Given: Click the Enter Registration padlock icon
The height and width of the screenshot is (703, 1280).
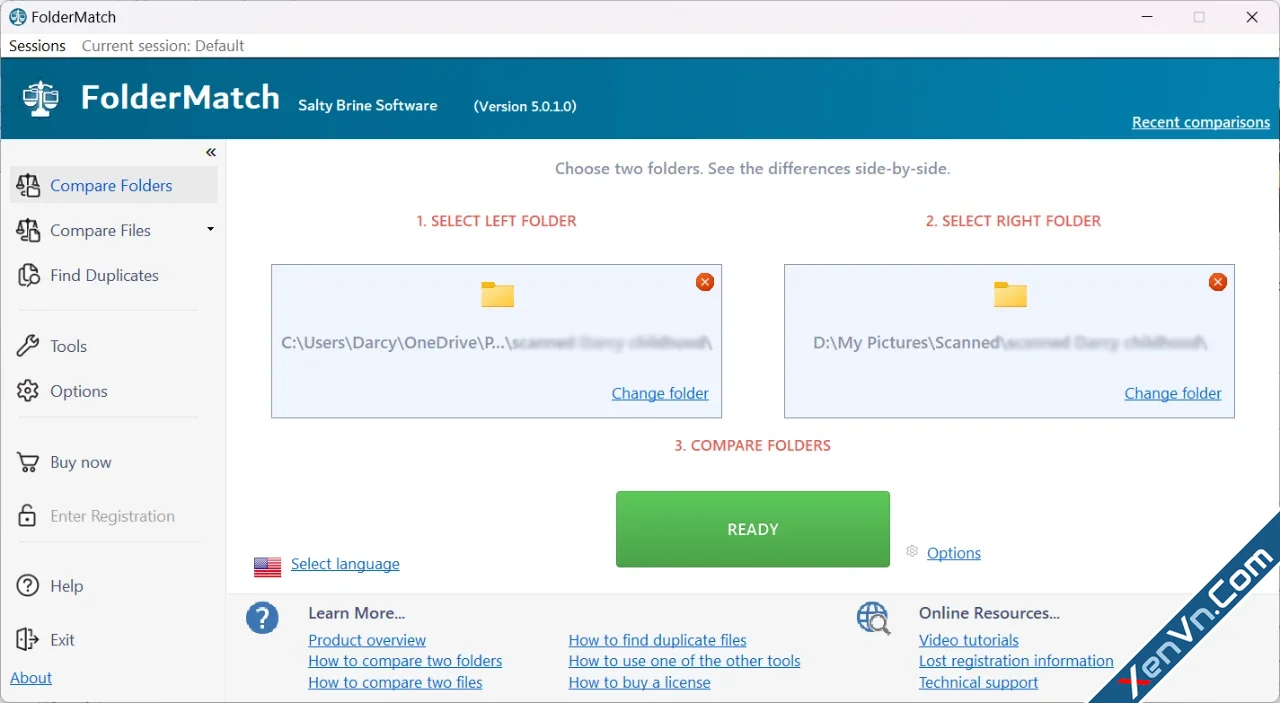Looking at the screenshot, I should (28, 516).
